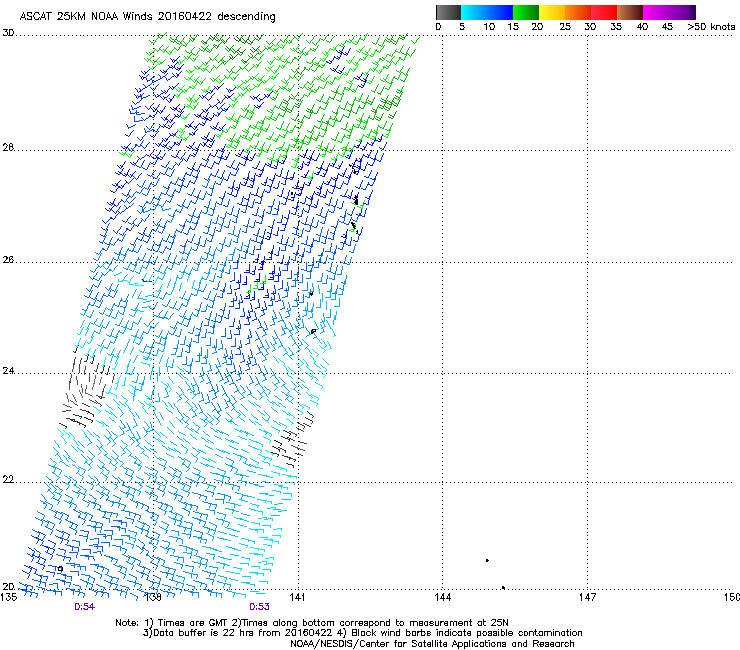The image size is (740, 650).
Task: Click the purple 'D:54' time label
Action: pos(84,607)
